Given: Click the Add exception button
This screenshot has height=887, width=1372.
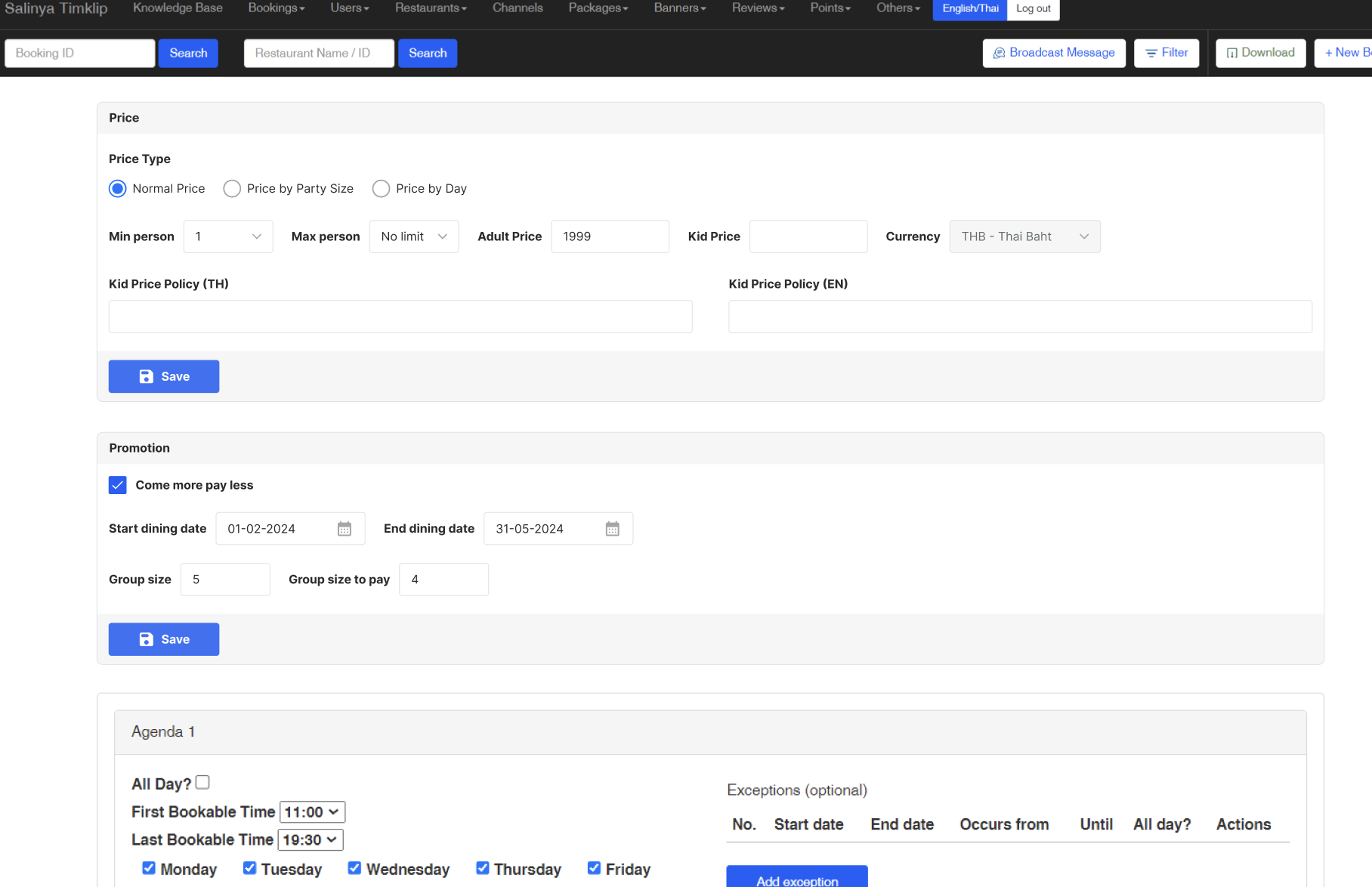Looking at the screenshot, I should [796, 879].
